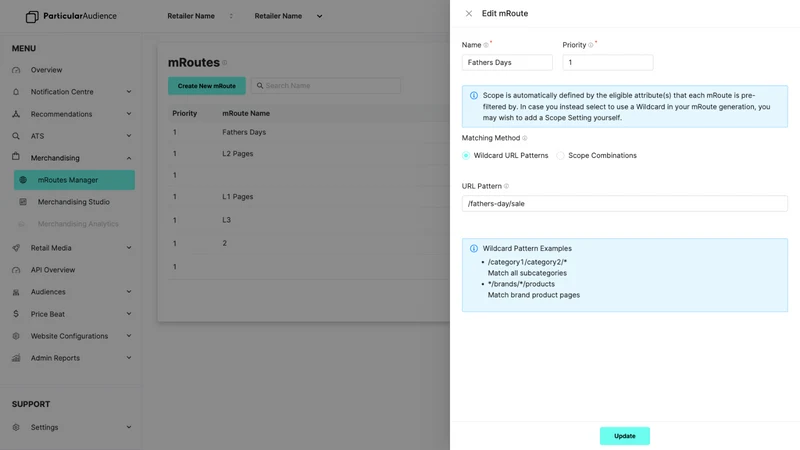Image resolution: width=800 pixels, height=450 pixels.
Task: Click the Audiences people icon
Action: point(16,292)
